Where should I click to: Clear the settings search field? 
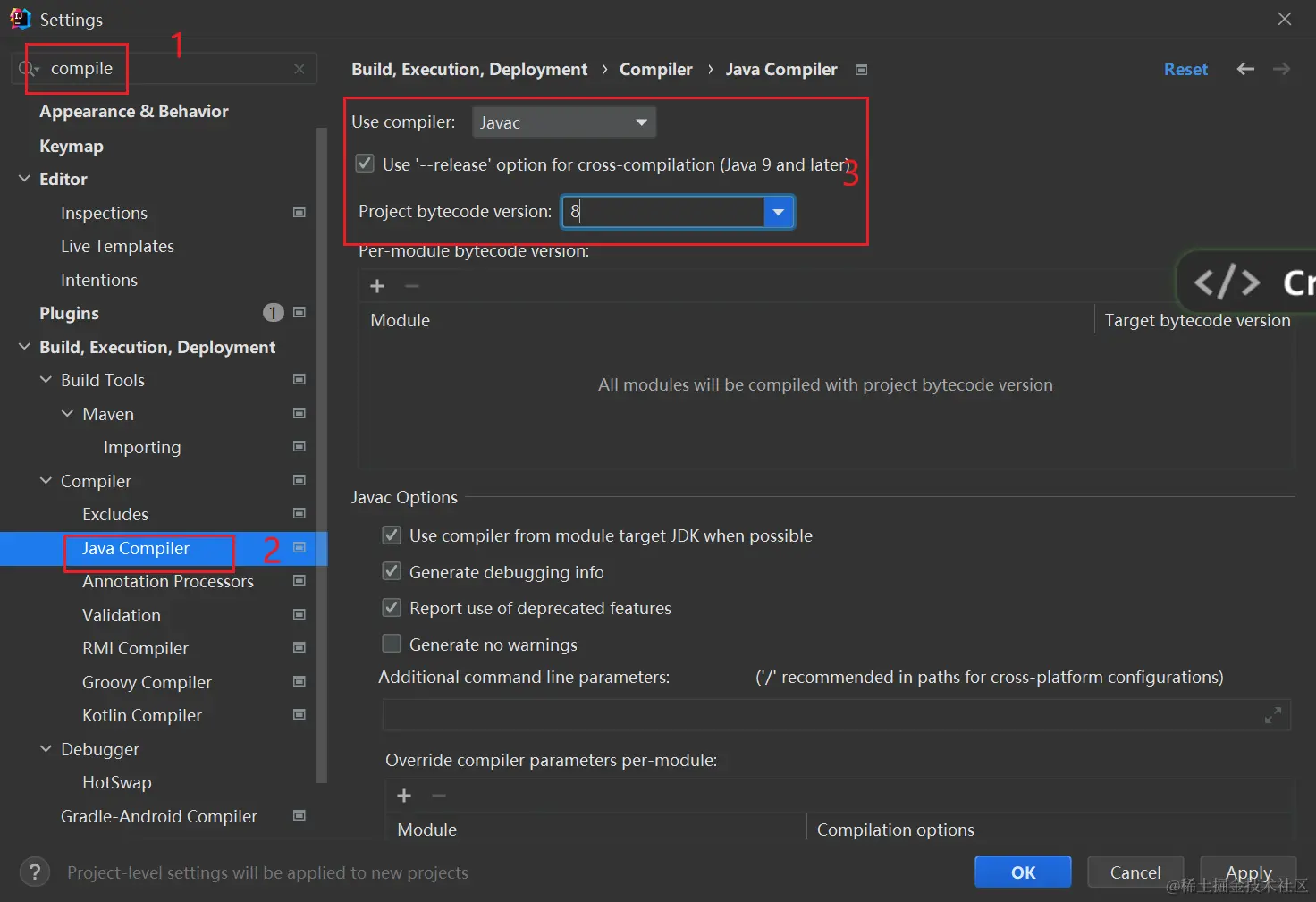(299, 69)
